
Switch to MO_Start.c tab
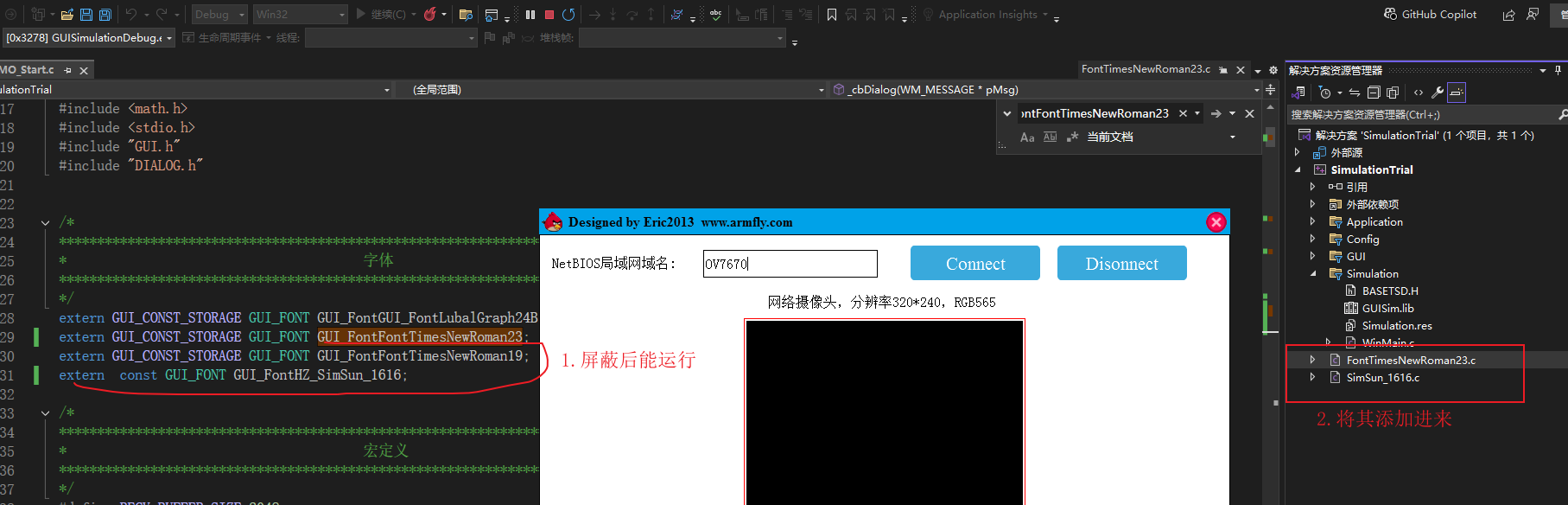pyautogui.click(x=28, y=70)
